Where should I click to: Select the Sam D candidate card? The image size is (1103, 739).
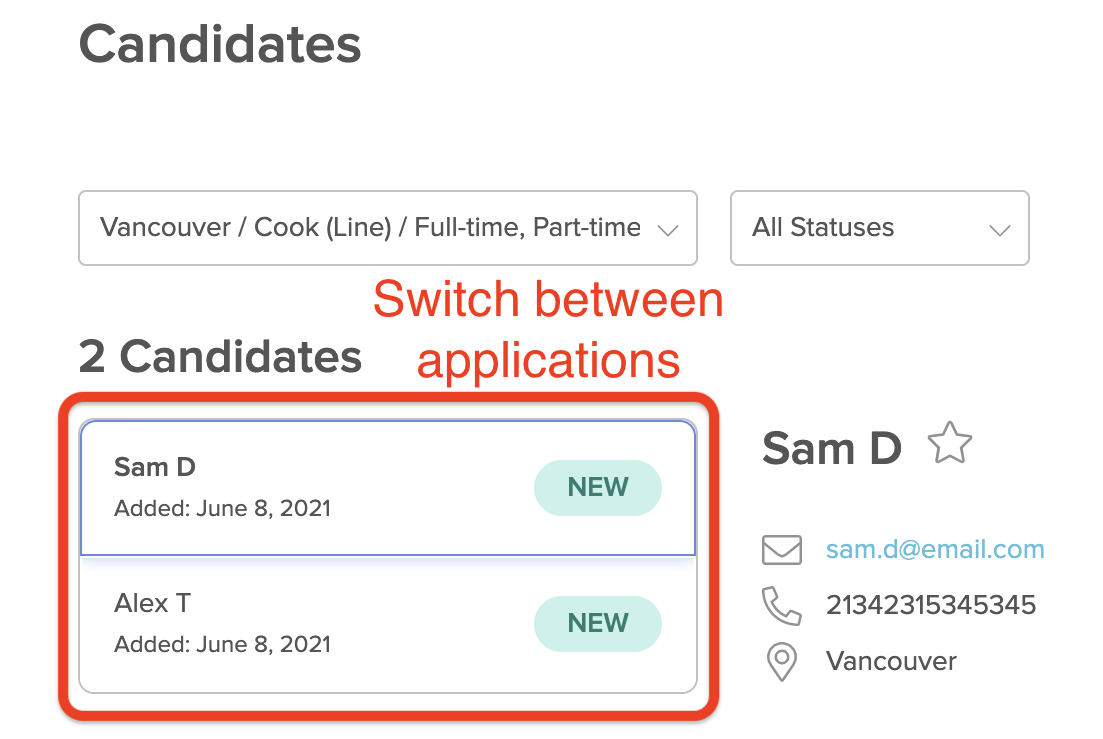click(388, 487)
